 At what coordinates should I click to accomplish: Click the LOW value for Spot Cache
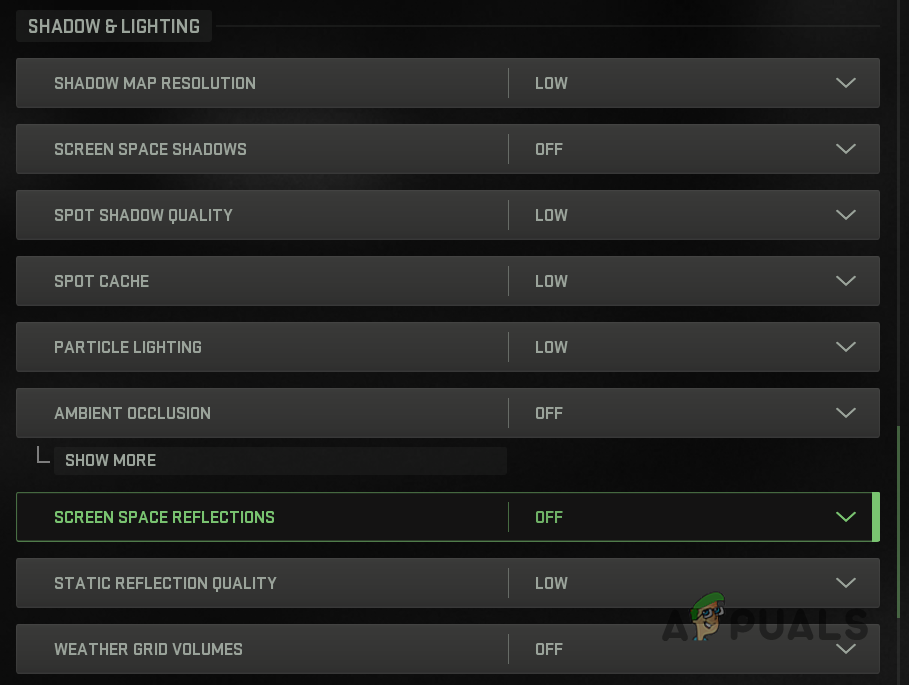(551, 281)
